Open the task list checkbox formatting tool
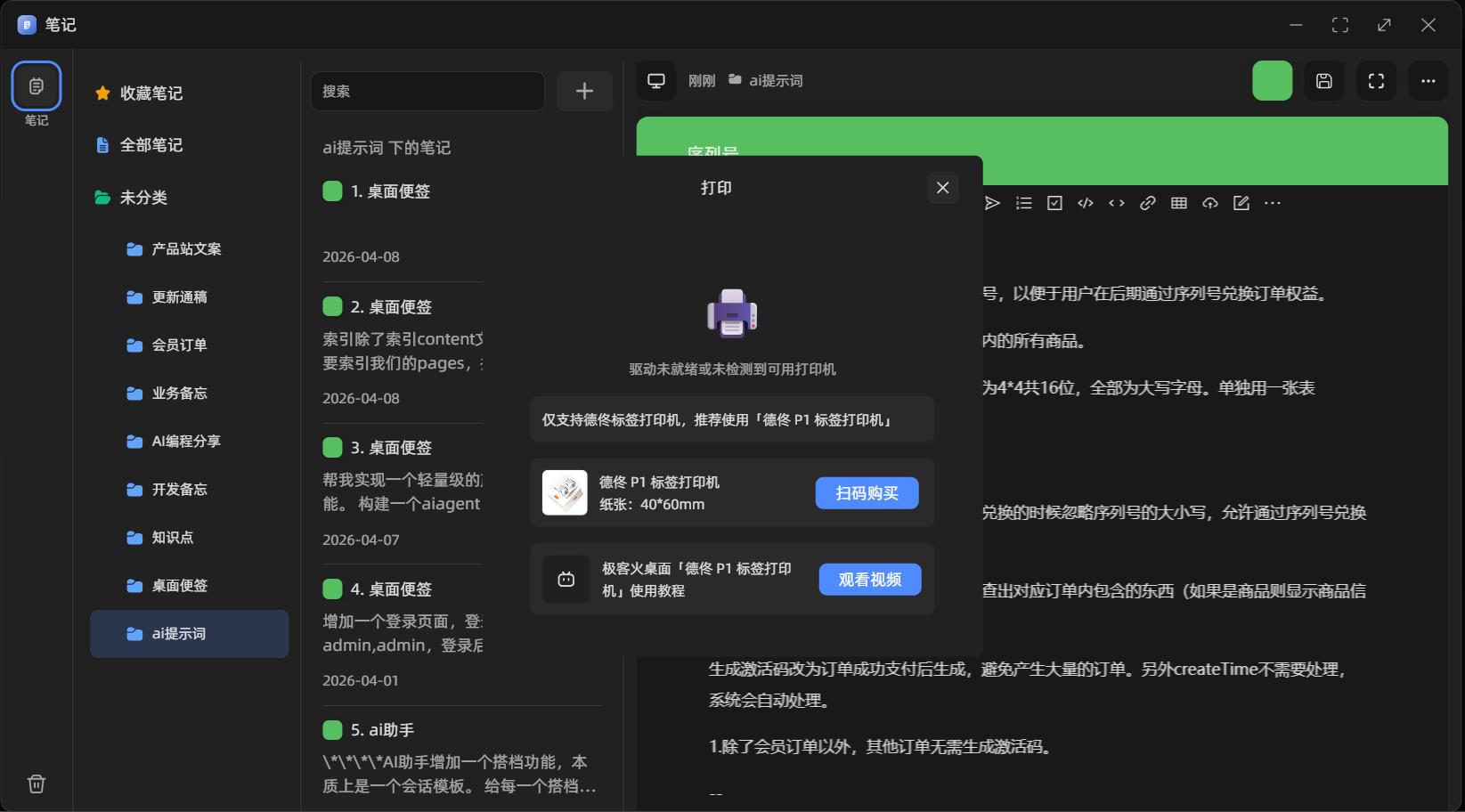The image size is (1465, 812). coord(1054,202)
